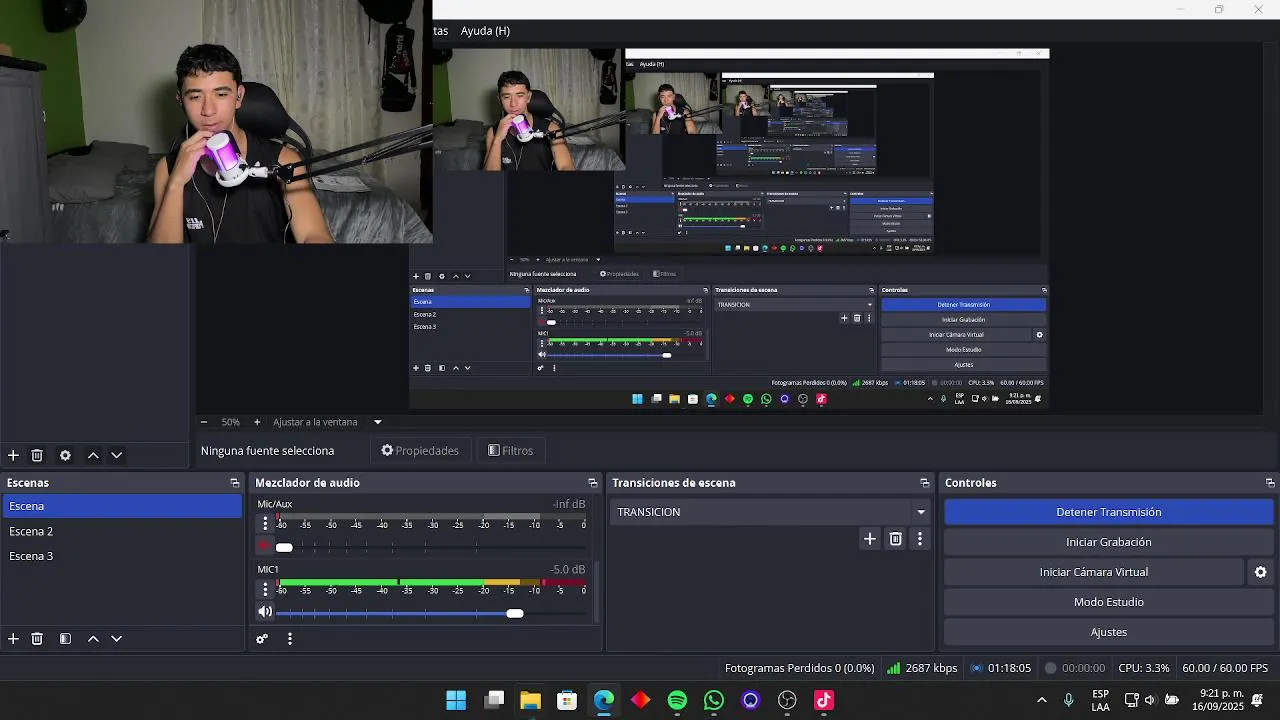1280x720 pixels.
Task: Click the CPU: 3.3% status text
Action: pos(1144,668)
